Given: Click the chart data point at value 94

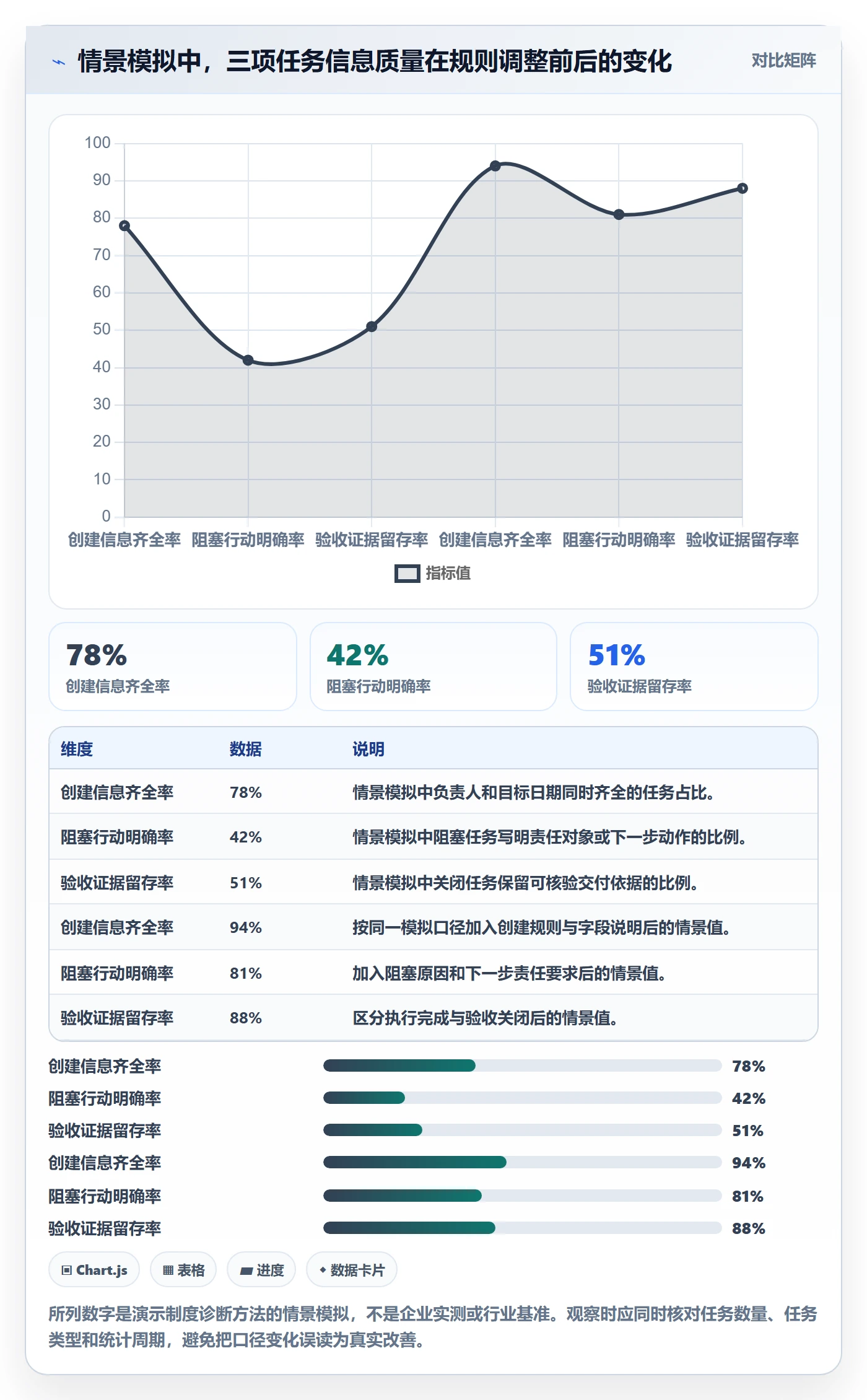Looking at the screenshot, I should 495,166.
